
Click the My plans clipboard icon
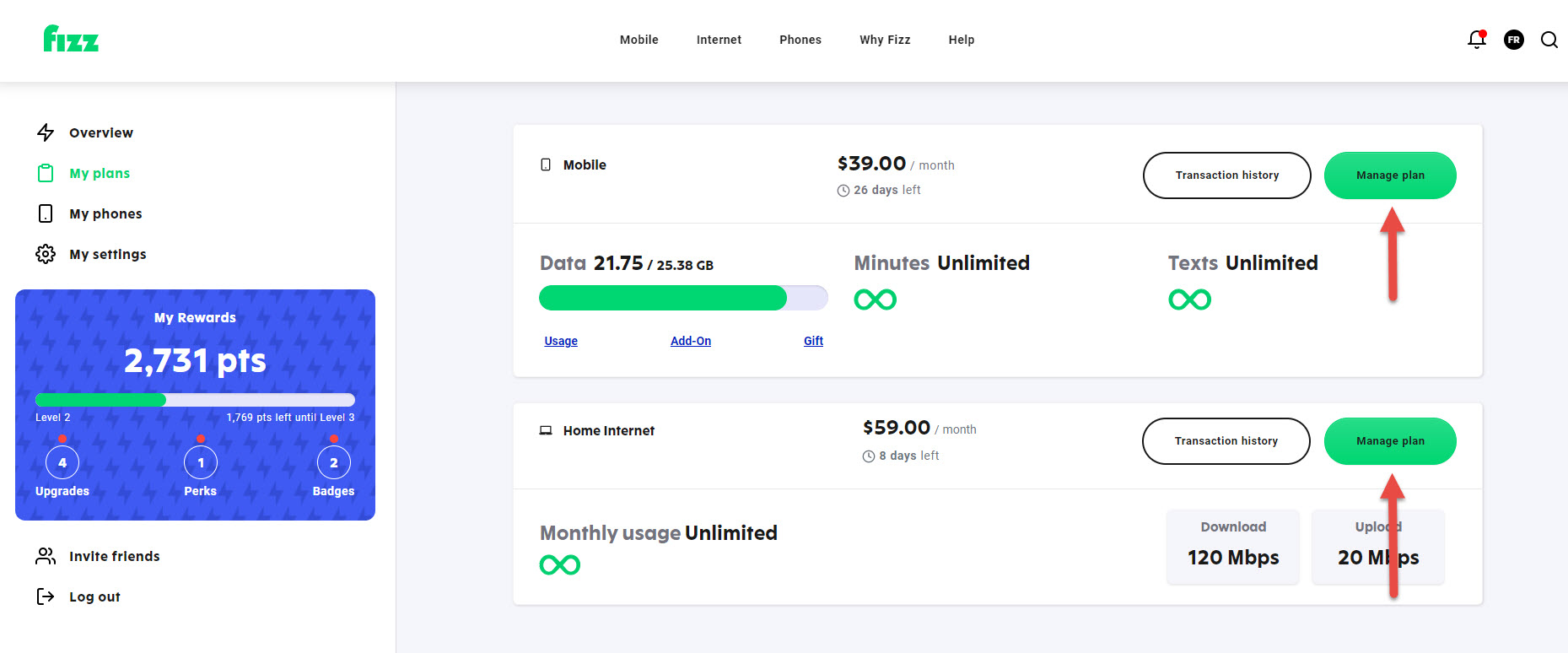coord(46,173)
